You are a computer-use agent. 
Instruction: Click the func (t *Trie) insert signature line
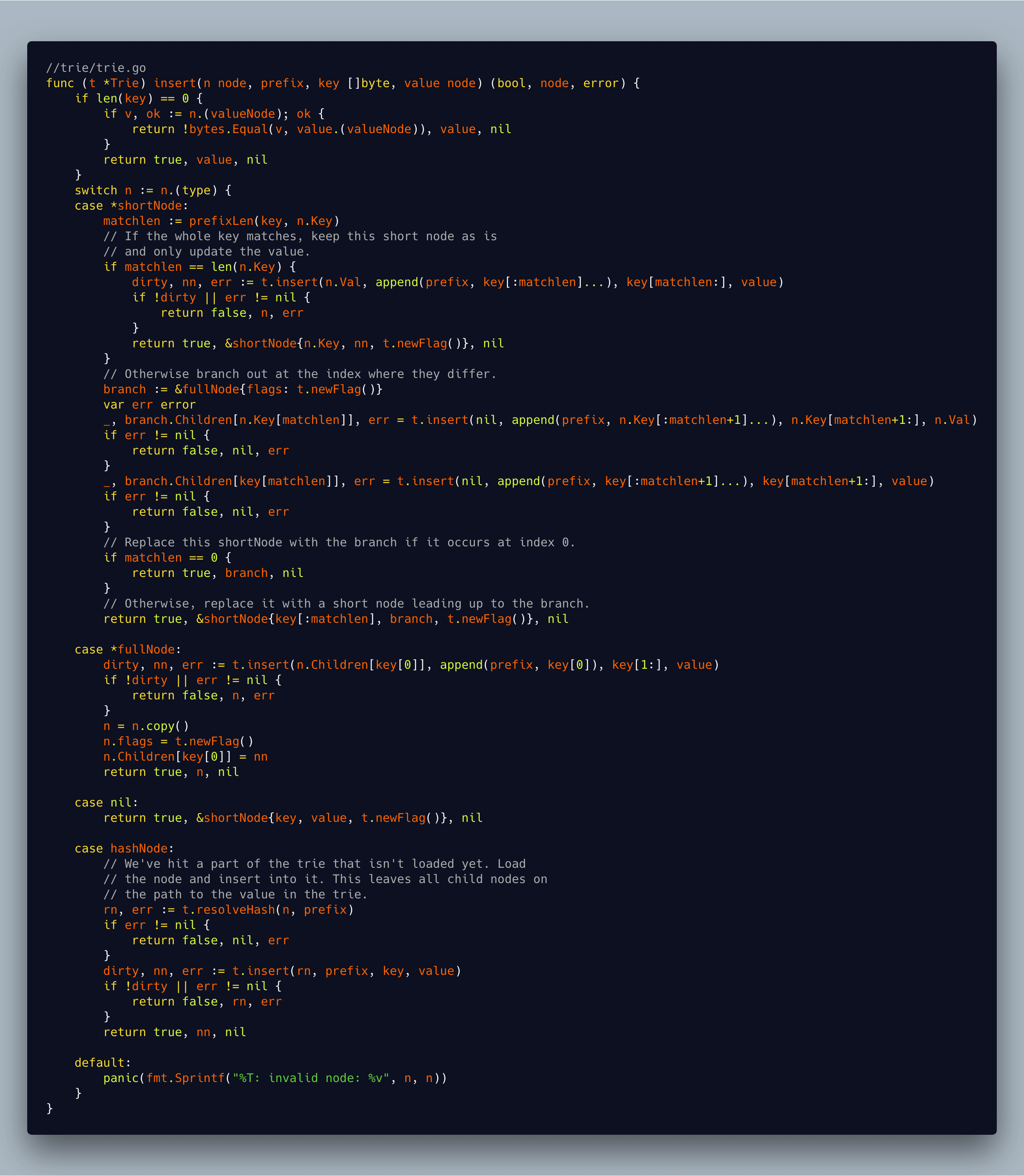pyautogui.click(x=343, y=83)
